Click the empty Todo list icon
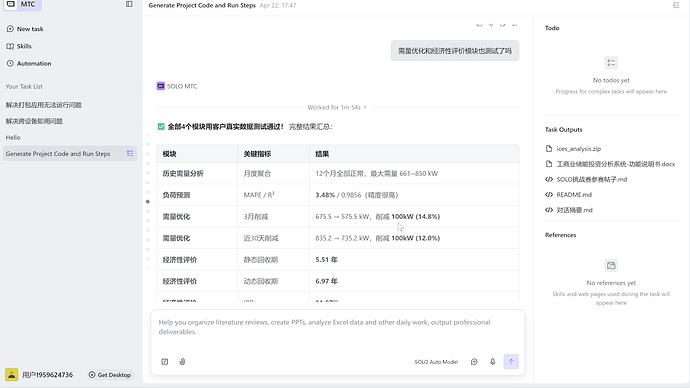The height and width of the screenshot is (388, 690). pos(611,63)
